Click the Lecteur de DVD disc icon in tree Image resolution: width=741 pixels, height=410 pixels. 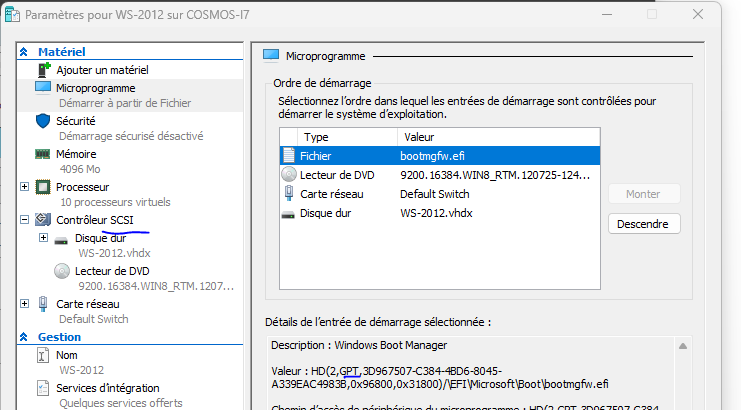[x=62, y=271]
